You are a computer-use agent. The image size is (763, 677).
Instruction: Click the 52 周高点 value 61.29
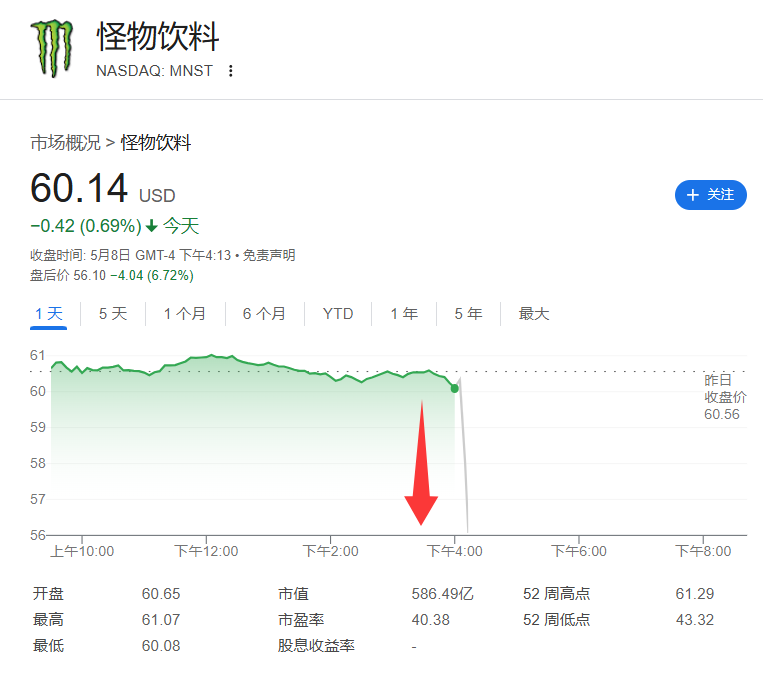pyautogui.click(x=694, y=594)
